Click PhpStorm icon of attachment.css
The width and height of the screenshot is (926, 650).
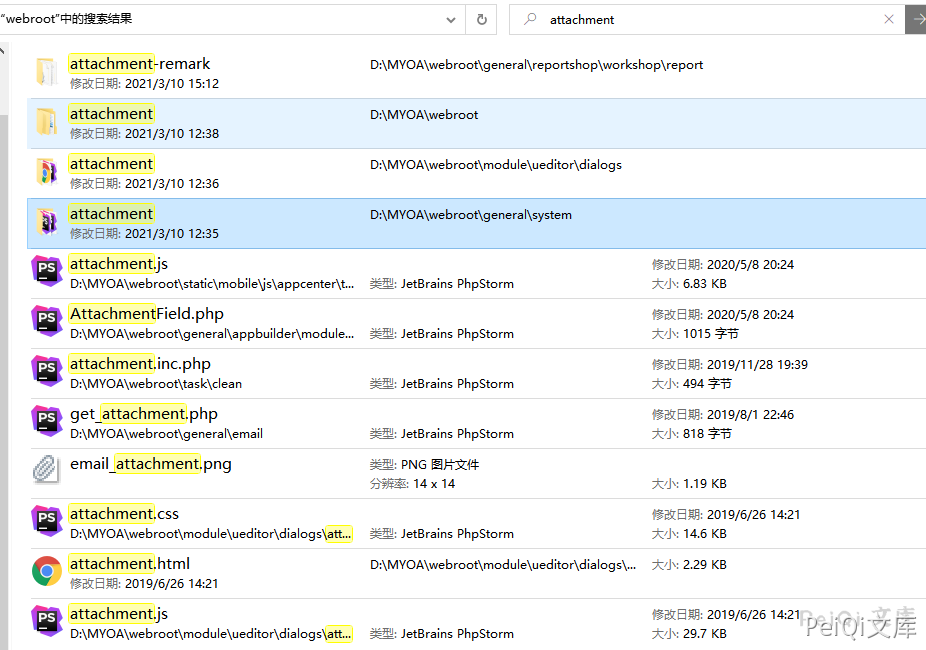pos(47,521)
